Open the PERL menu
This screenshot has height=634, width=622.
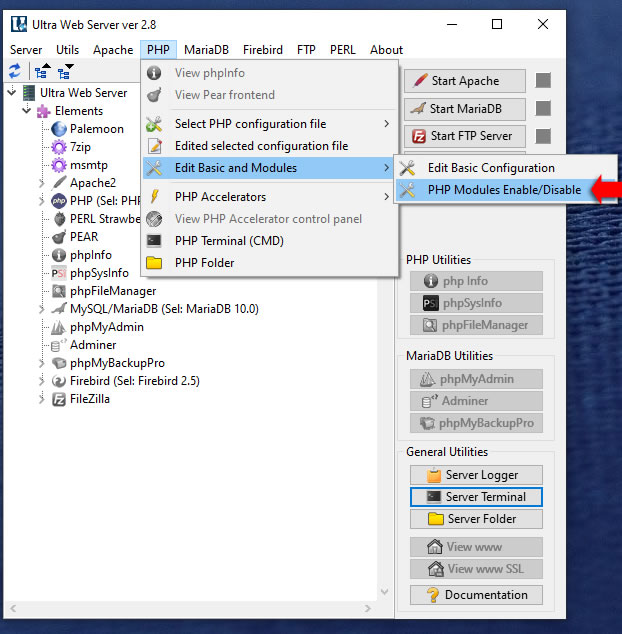click(343, 50)
